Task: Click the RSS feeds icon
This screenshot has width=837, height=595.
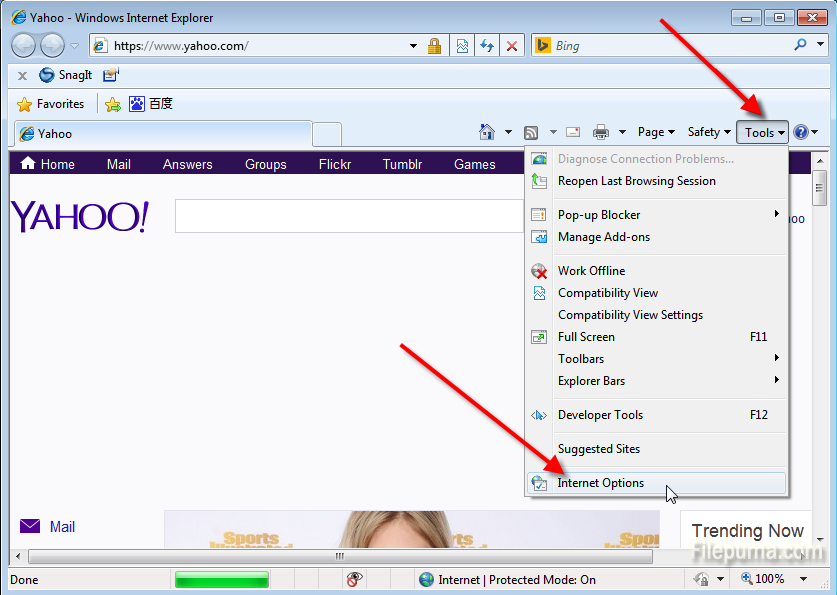Action: [531, 132]
